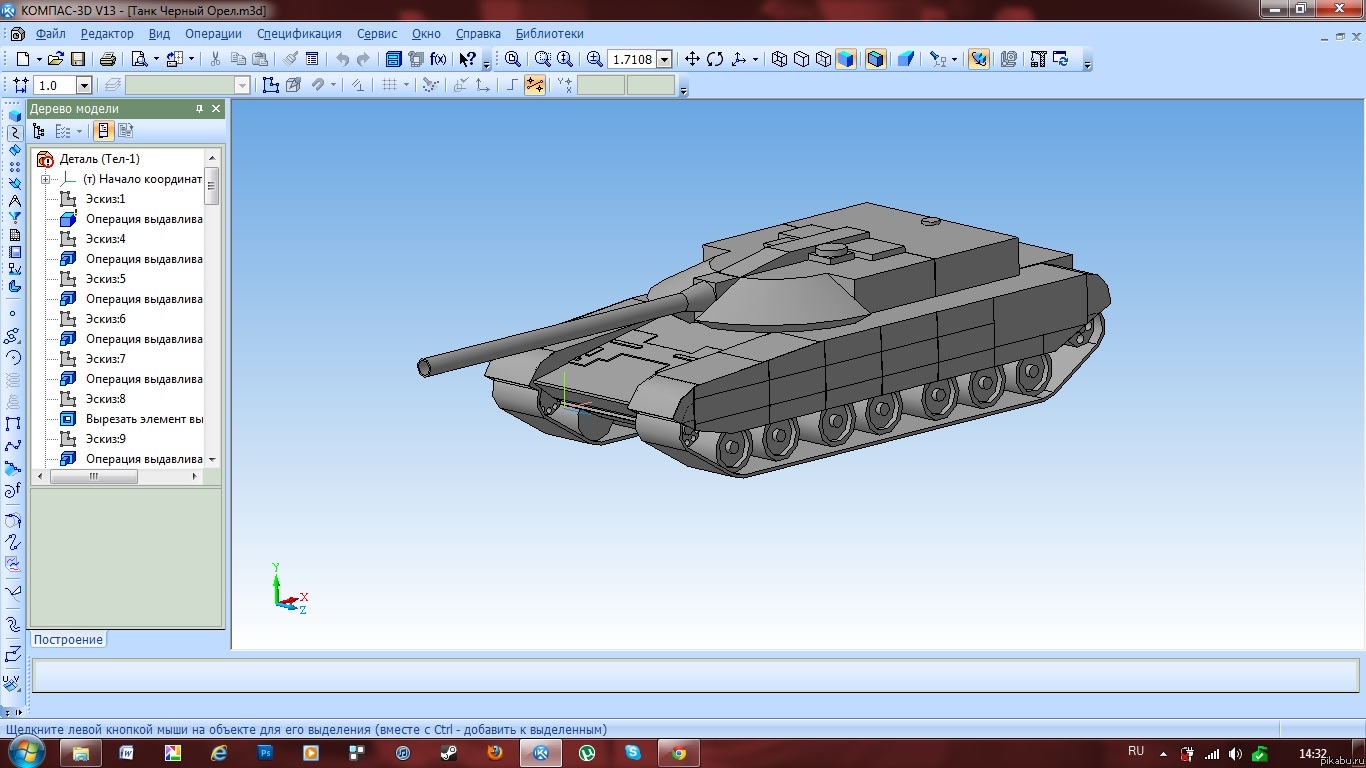Open the Редактор menu
Screen dimensions: 1366x768
pyautogui.click(x=107, y=33)
